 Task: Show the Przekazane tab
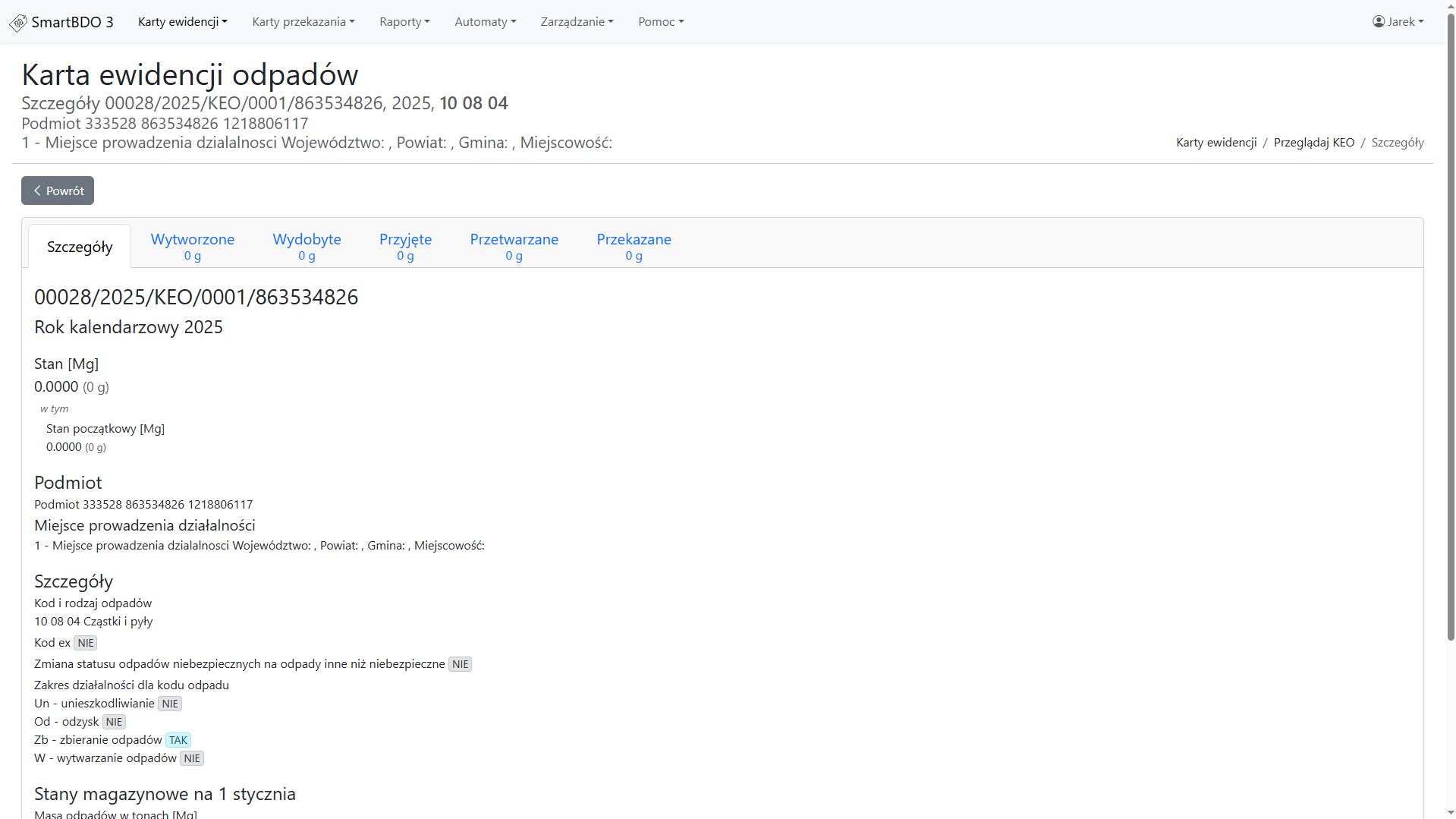(634, 246)
